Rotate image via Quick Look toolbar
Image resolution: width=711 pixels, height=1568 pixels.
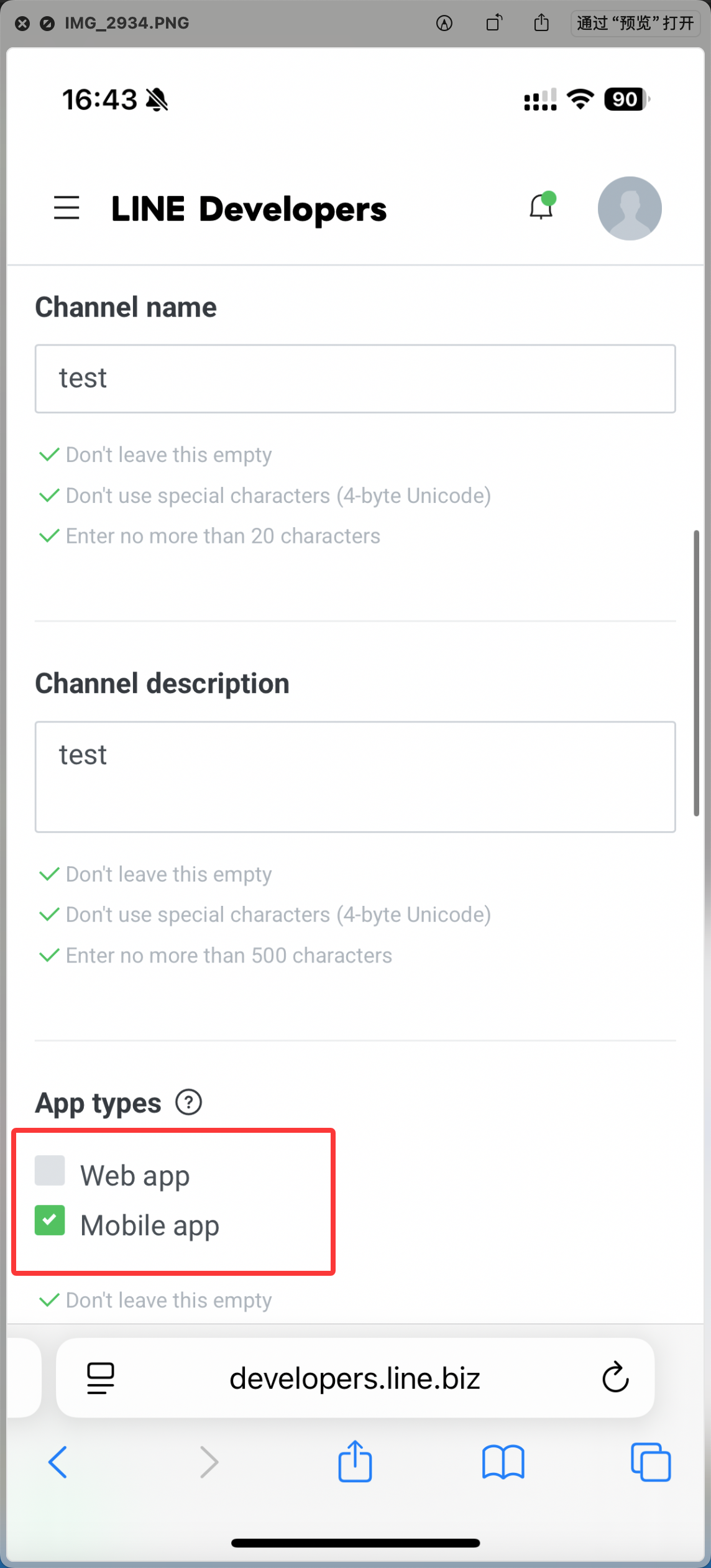pyautogui.click(x=494, y=24)
